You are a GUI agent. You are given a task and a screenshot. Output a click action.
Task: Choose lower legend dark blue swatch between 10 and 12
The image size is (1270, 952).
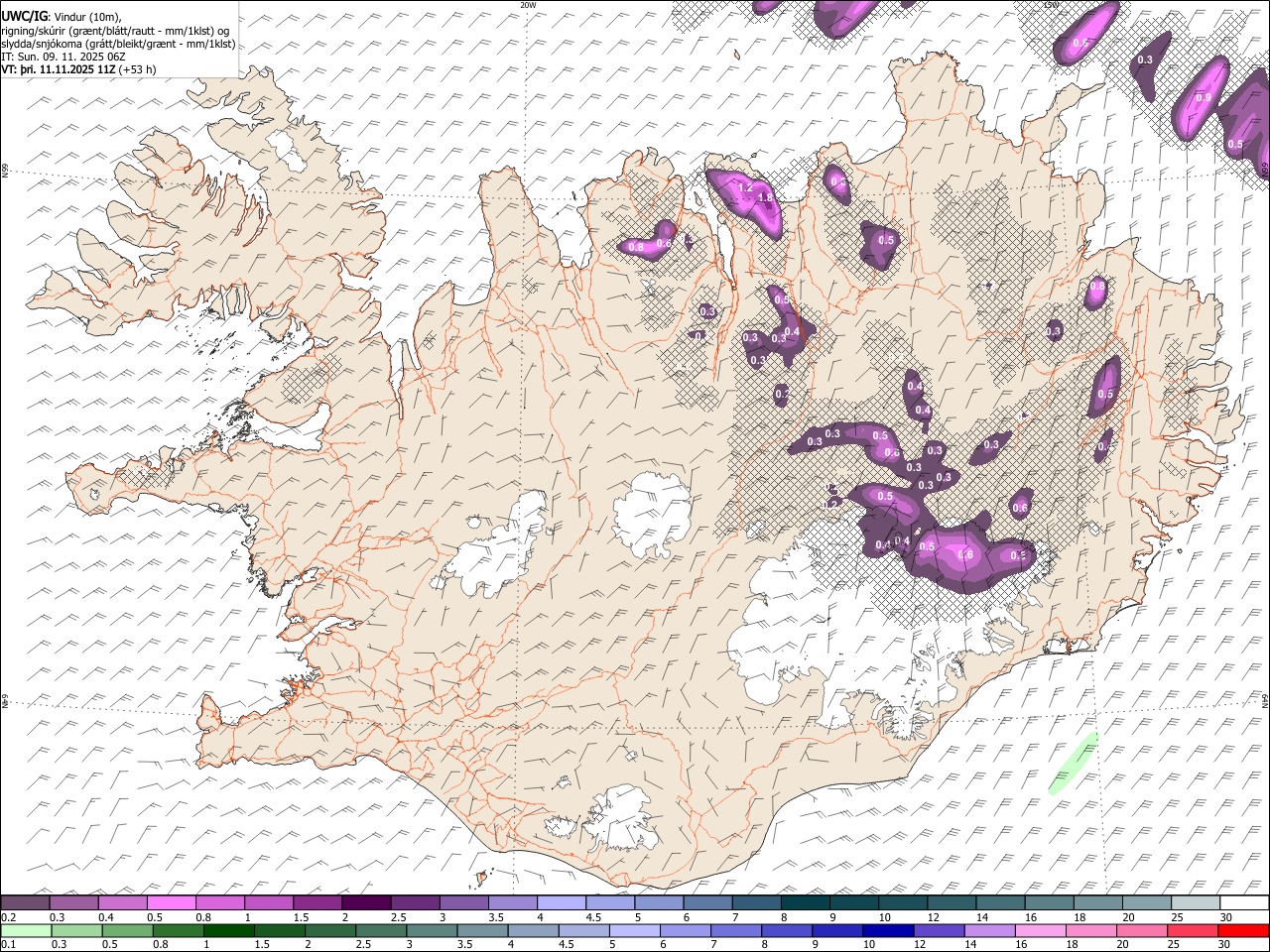(888, 930)
